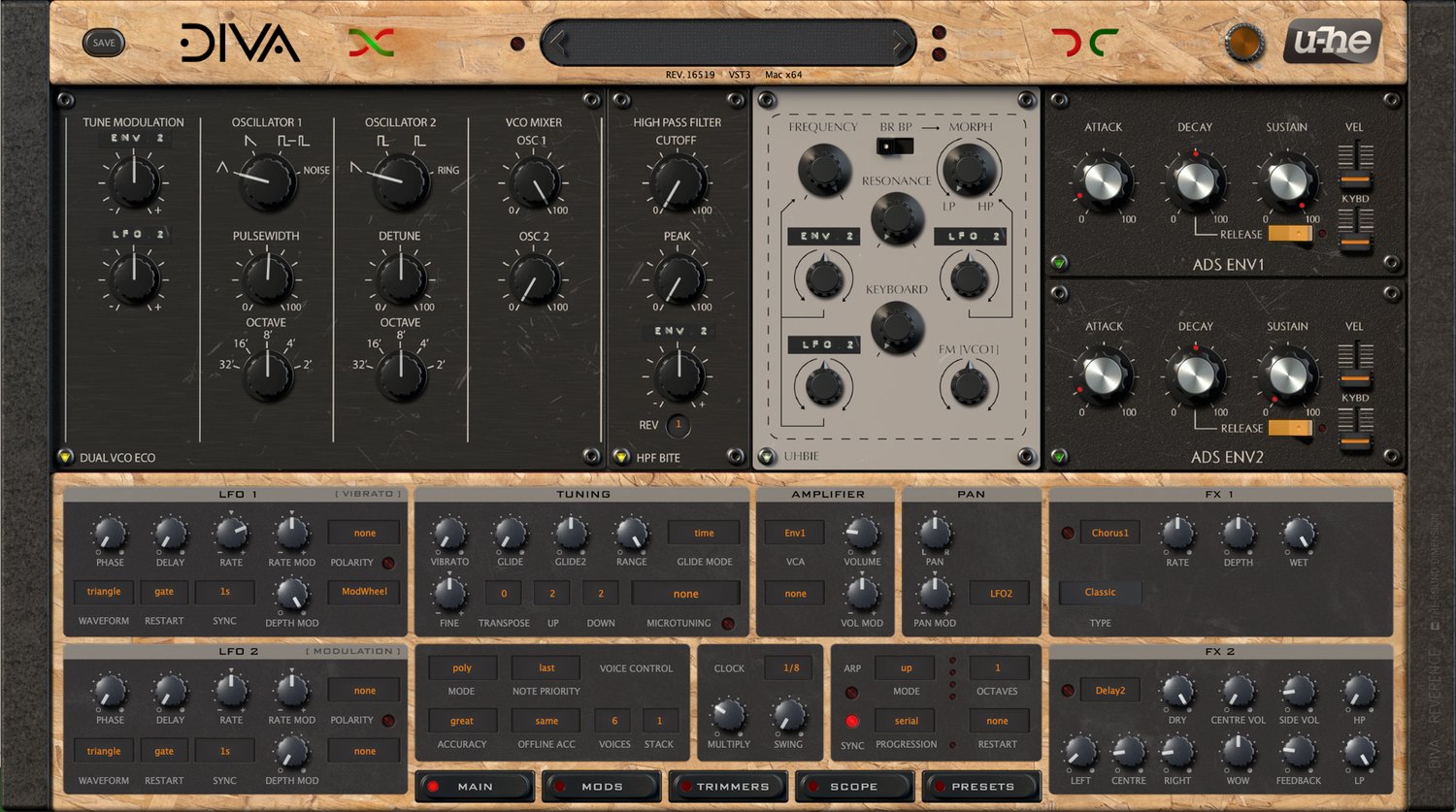Viewport: 1456px width, 812px height.
Task: Click the filter Resonance knob
Action: point(897,217)
